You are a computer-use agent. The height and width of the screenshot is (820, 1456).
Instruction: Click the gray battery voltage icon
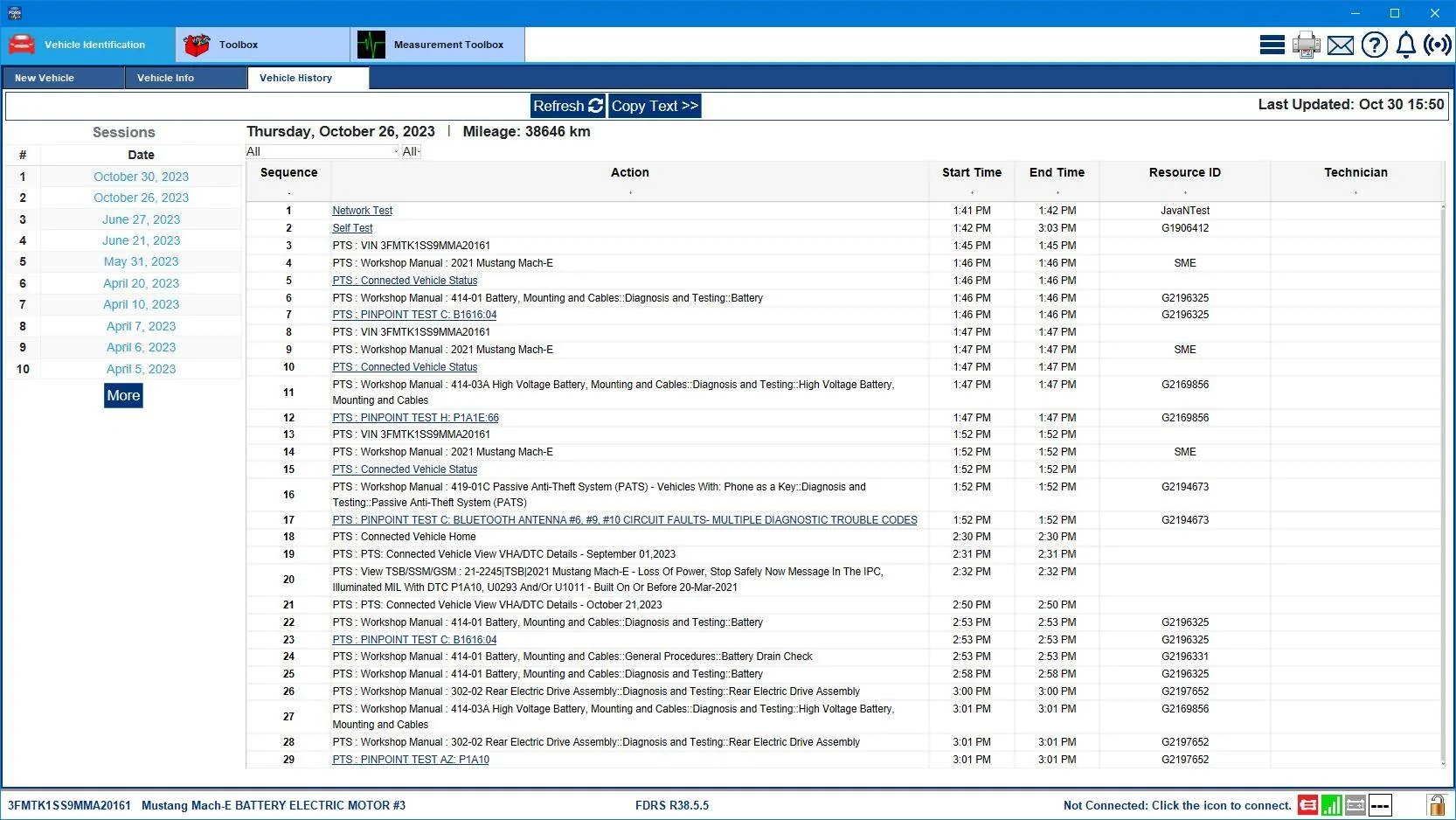pos(1355,805)
